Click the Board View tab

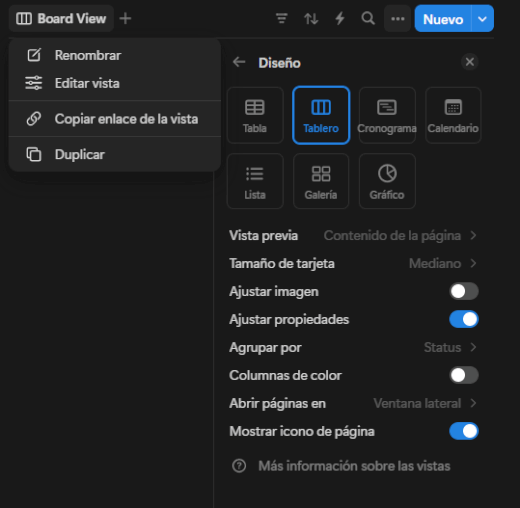61,19
